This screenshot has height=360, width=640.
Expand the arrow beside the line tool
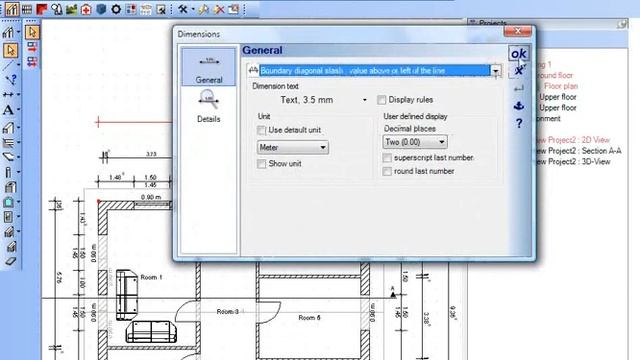click(19, 65)
